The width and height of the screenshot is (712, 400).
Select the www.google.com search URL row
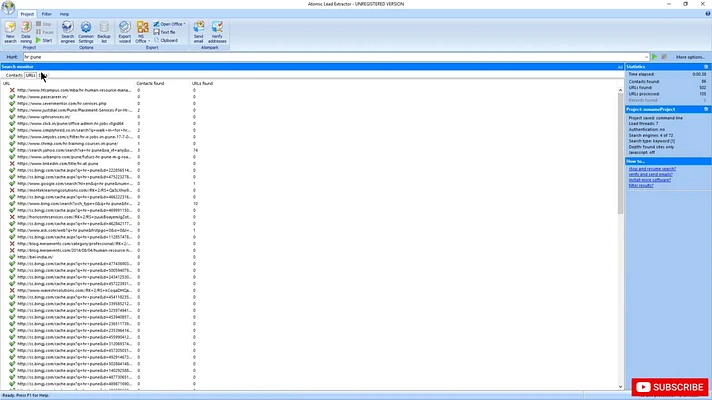coord(74,183)
